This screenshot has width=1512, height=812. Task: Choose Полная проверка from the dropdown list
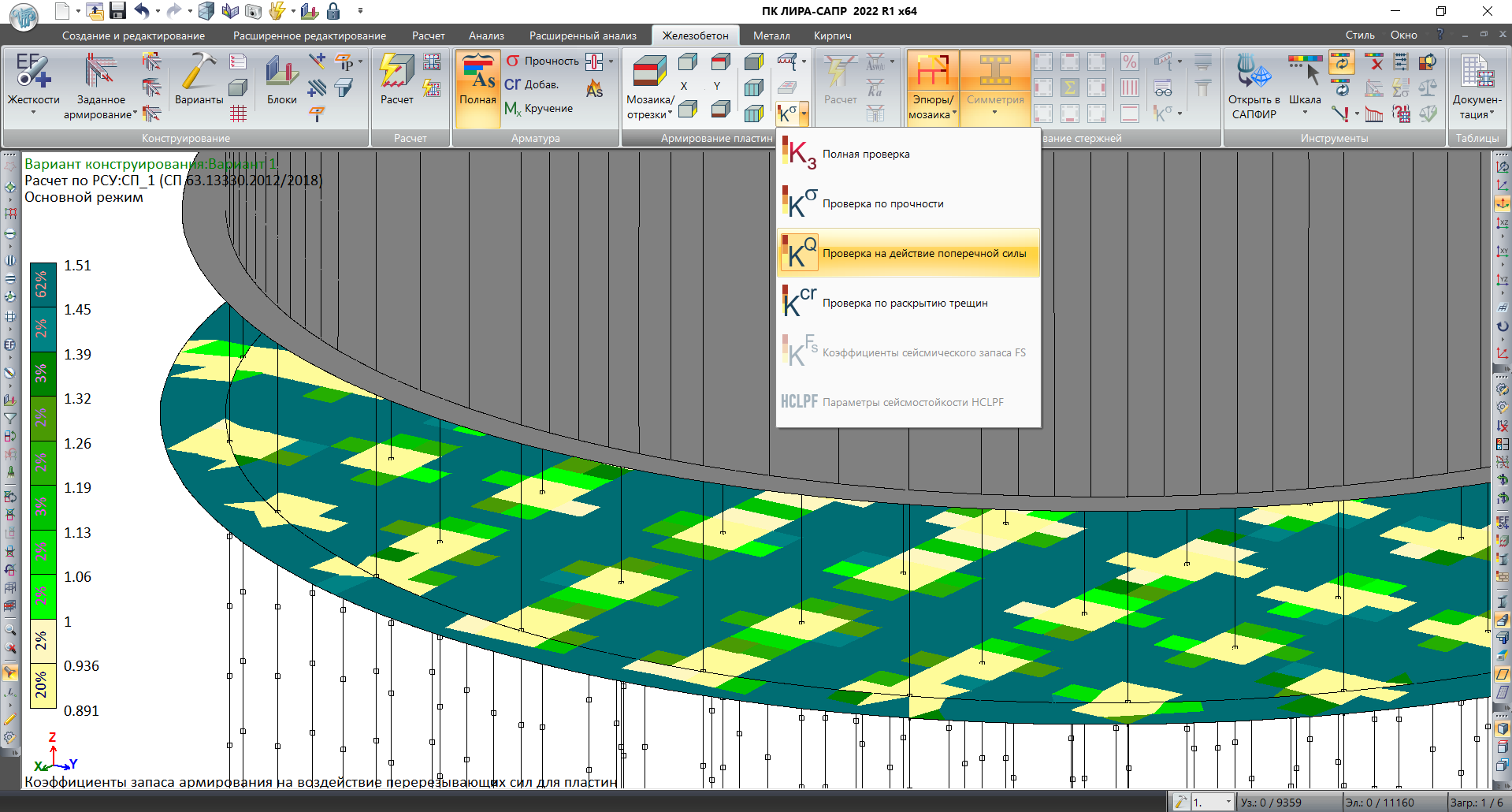[x=865, y=155]
